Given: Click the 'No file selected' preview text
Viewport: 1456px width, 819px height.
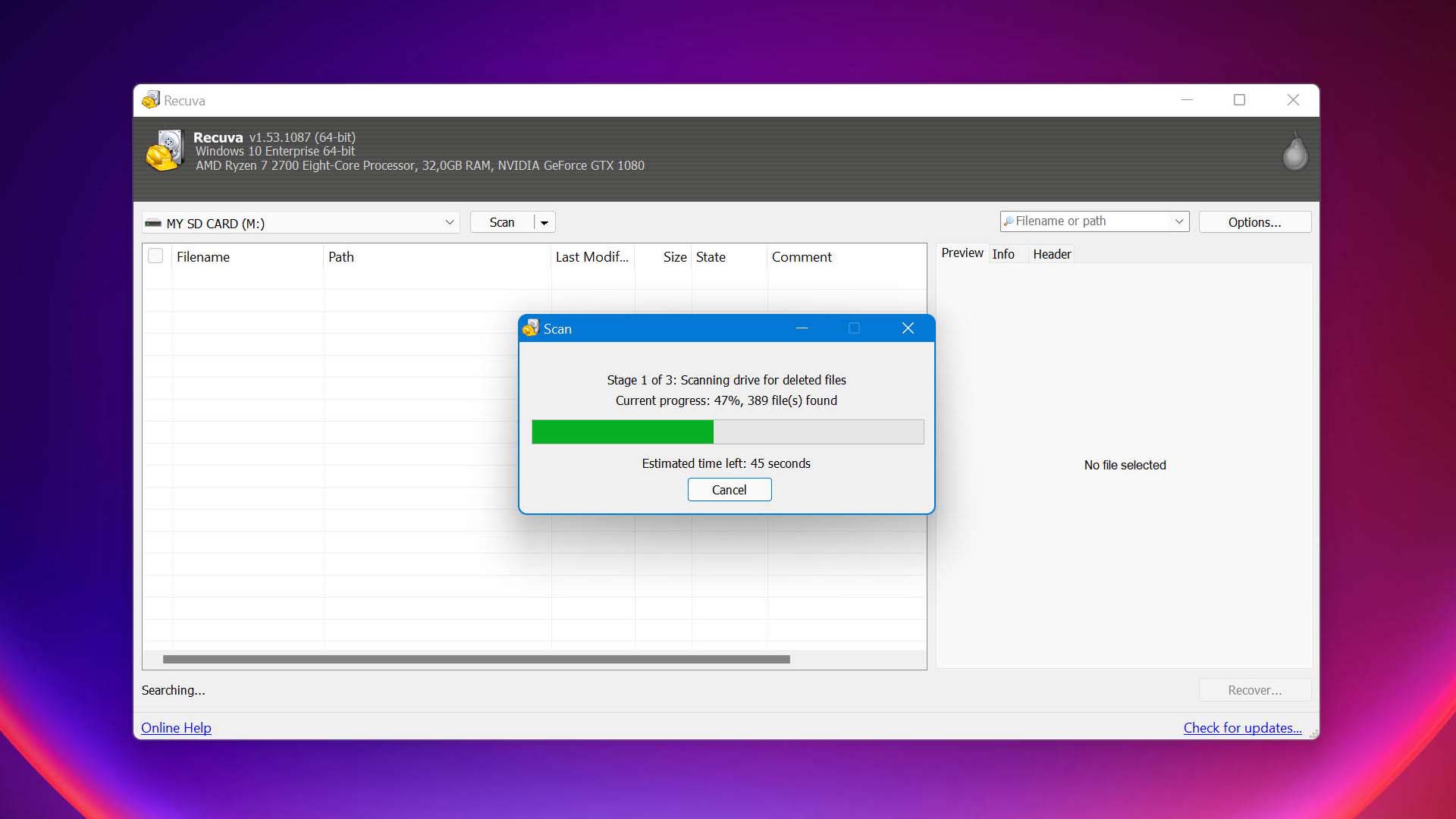Looking at the screenshot, I should point(1125,465).
